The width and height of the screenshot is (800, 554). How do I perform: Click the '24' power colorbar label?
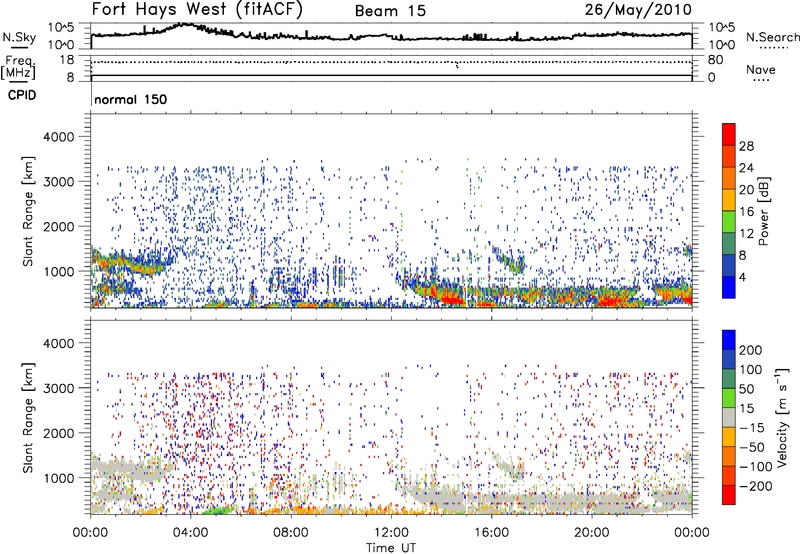point(746,168)
